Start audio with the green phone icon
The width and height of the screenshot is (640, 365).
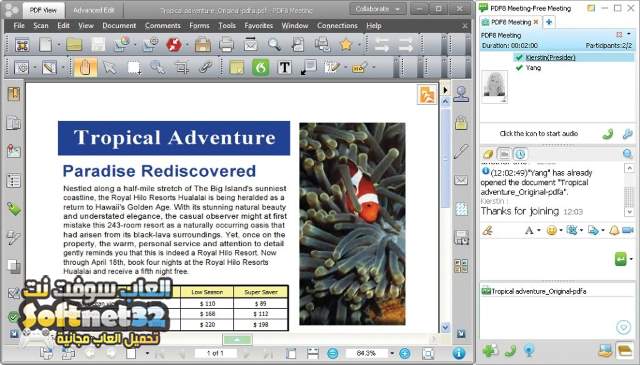coord(608,134)
